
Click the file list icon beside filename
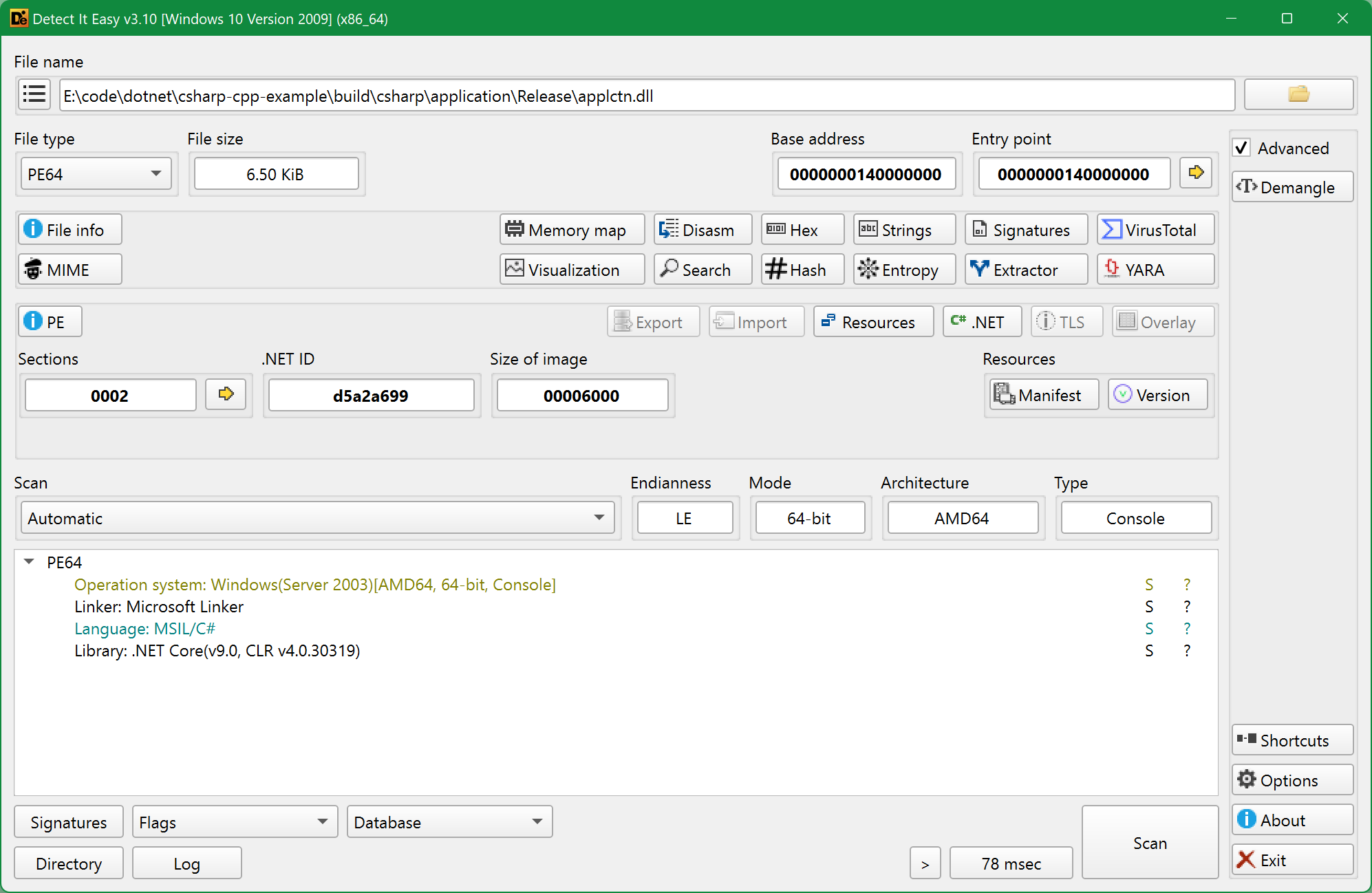[34, 95]
